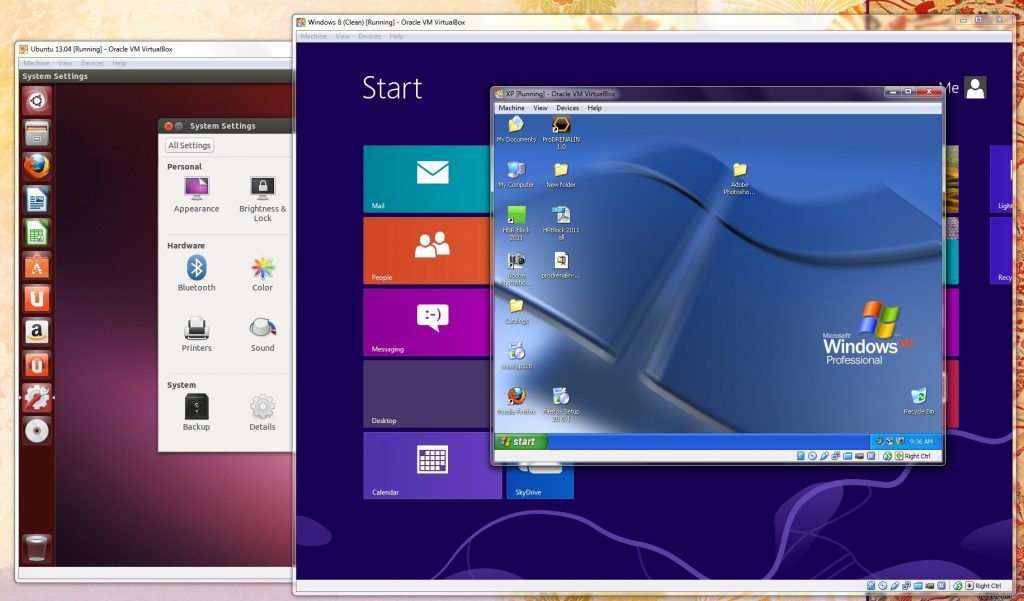Viewport: 1024px width, 601px height.
Task: Open Machine menu in the XP VirtualBox window
Action: tap(511, 108)
